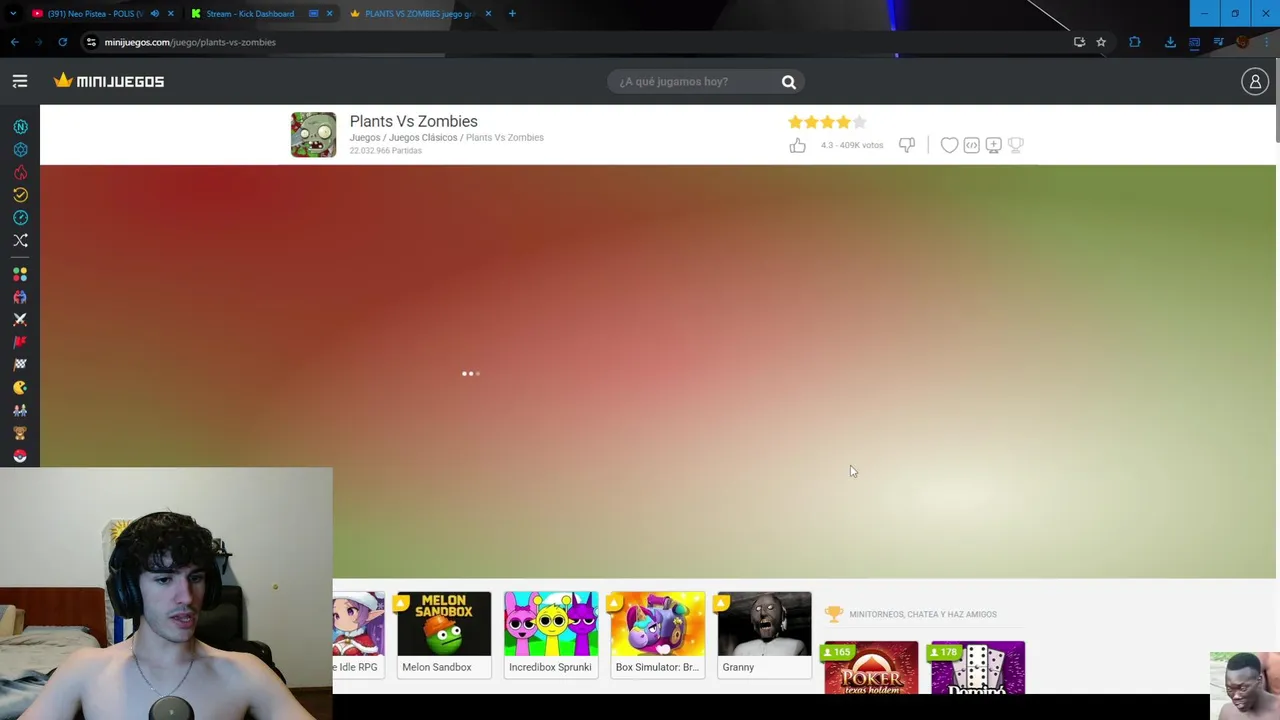Open the Idle RPG game card

point(359,635)
